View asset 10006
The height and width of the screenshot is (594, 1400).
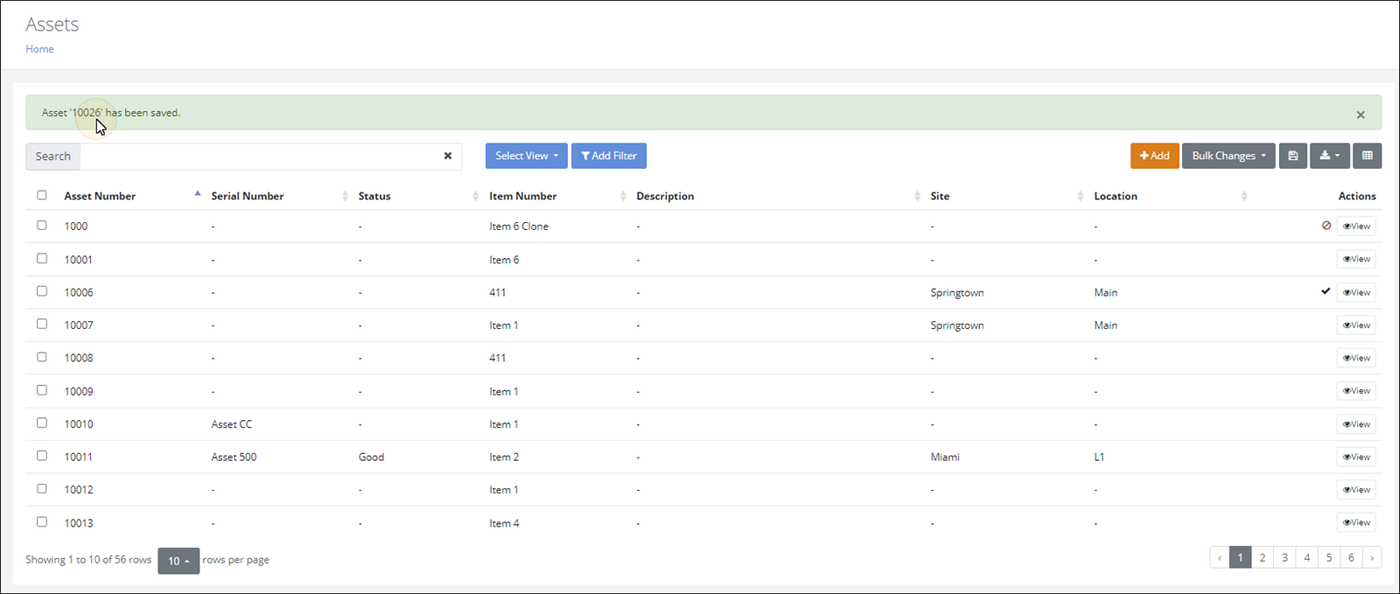tap(1356, 292)
